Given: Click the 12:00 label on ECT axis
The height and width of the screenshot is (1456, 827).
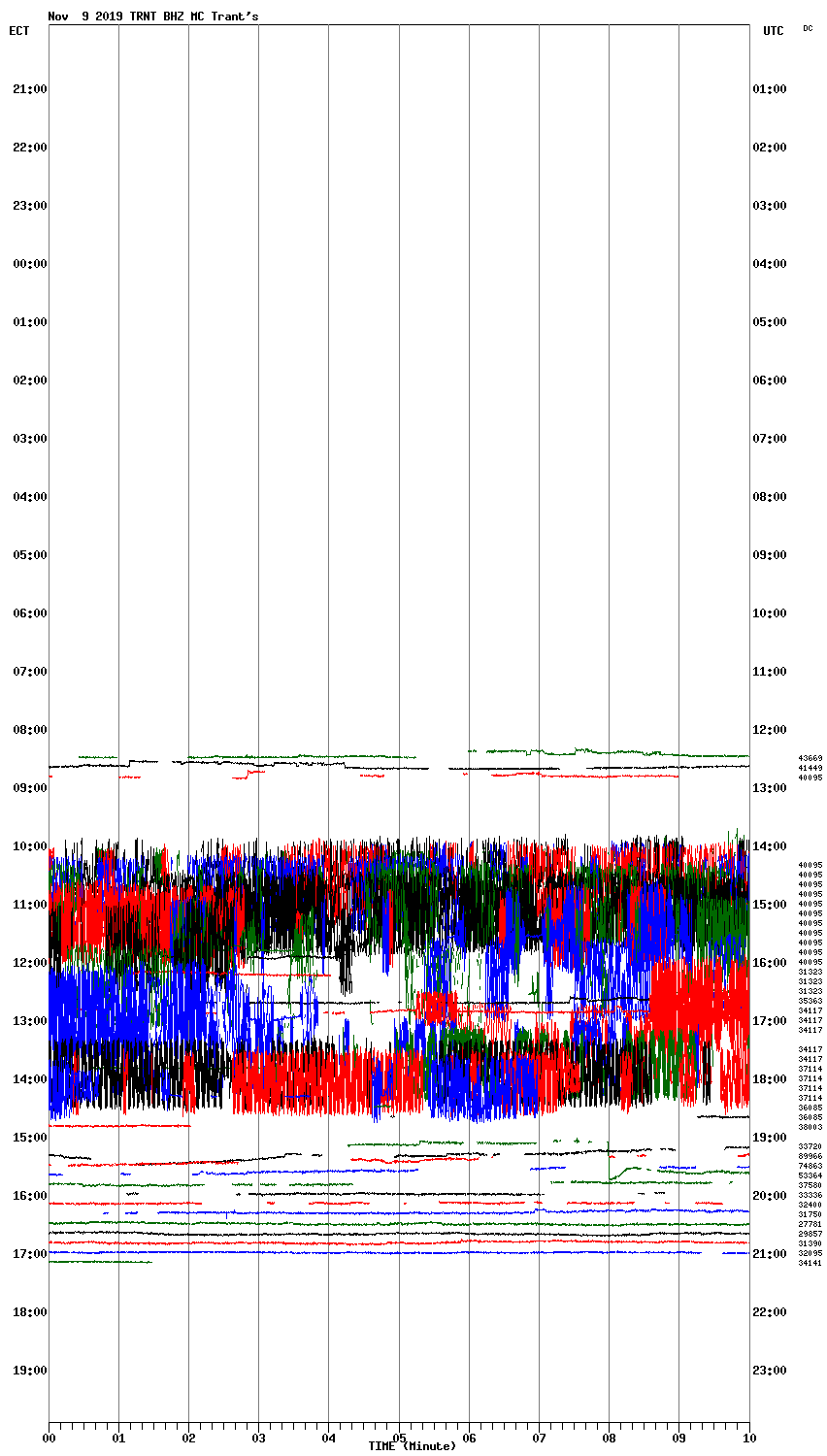Looking at the screenshot, I should pos(30,963).
